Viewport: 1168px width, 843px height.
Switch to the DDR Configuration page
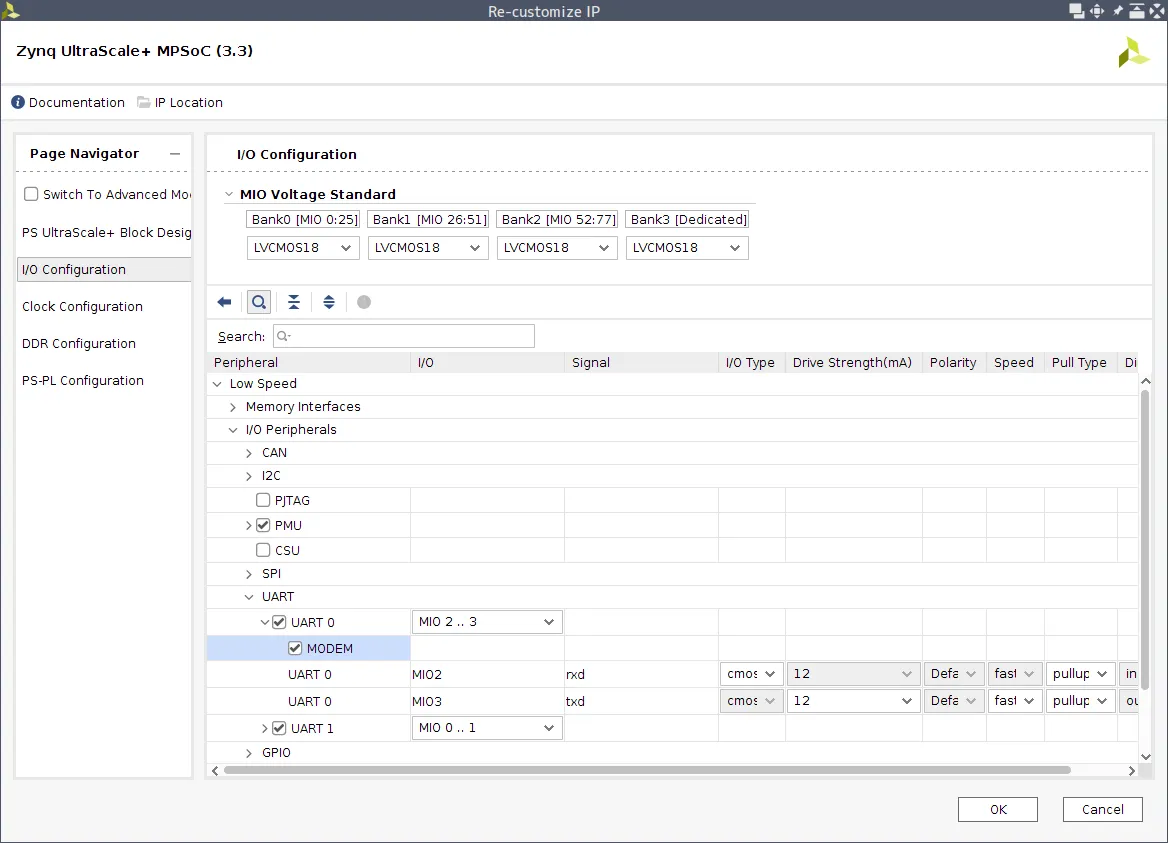[x=79, y=344]
